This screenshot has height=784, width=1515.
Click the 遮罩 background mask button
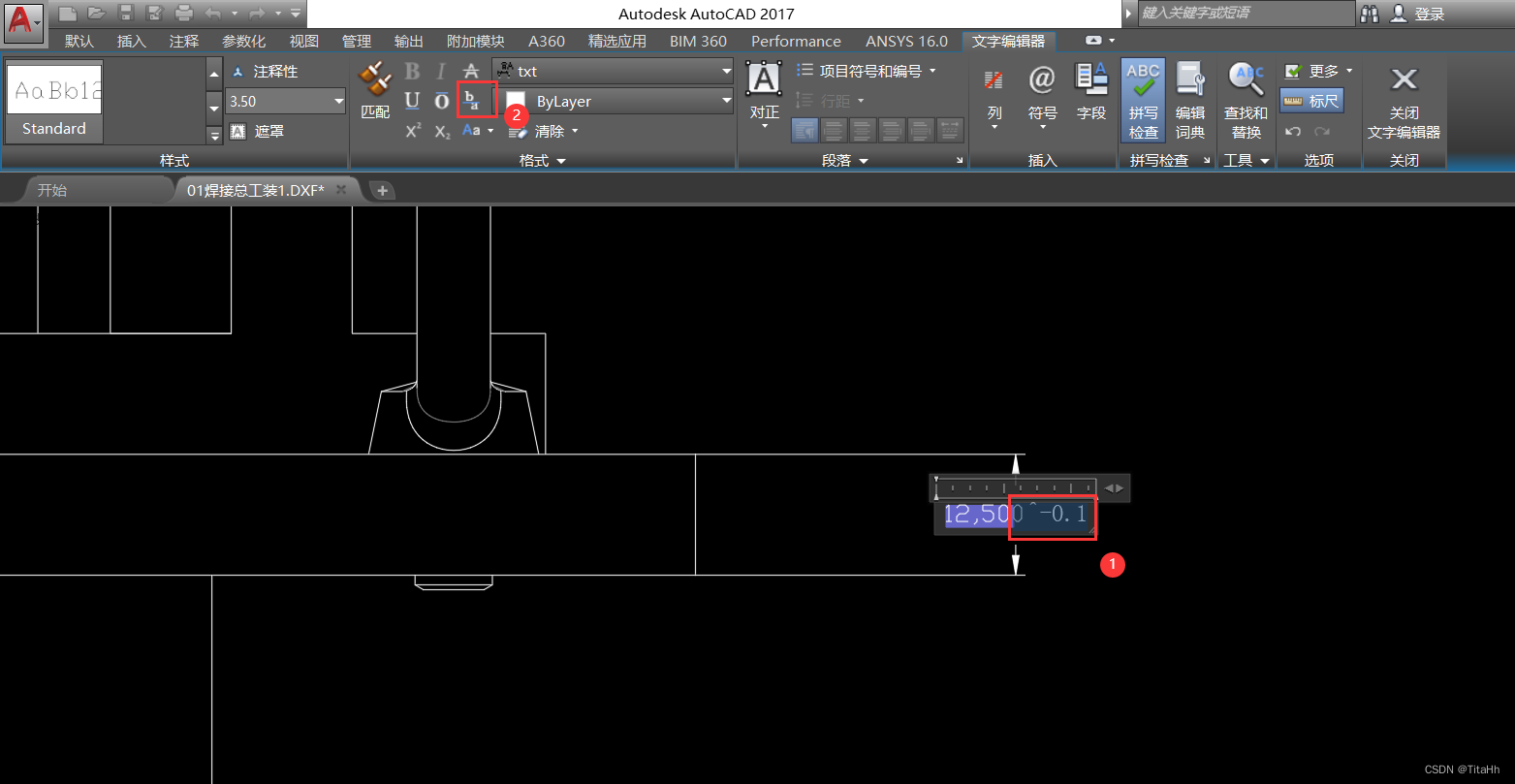(x=258, y=131)
